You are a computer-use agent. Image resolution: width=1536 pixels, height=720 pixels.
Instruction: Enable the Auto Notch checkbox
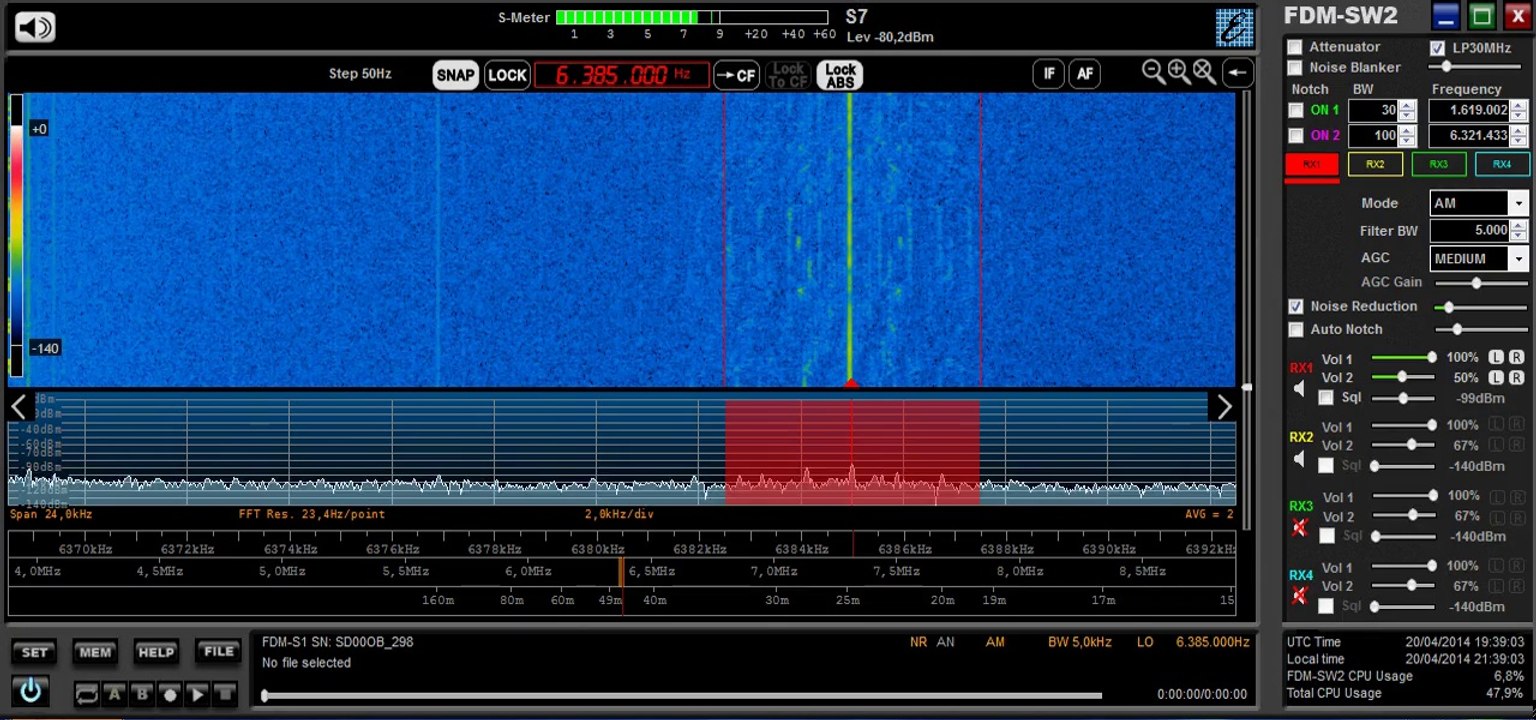coord(1296,329)
